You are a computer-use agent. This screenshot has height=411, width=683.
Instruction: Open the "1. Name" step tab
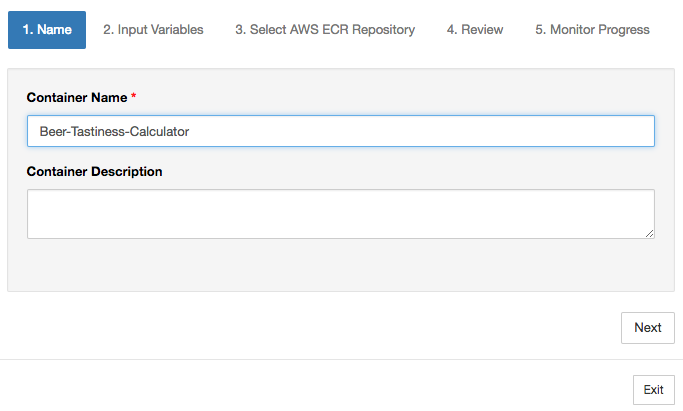pos(47,30)
